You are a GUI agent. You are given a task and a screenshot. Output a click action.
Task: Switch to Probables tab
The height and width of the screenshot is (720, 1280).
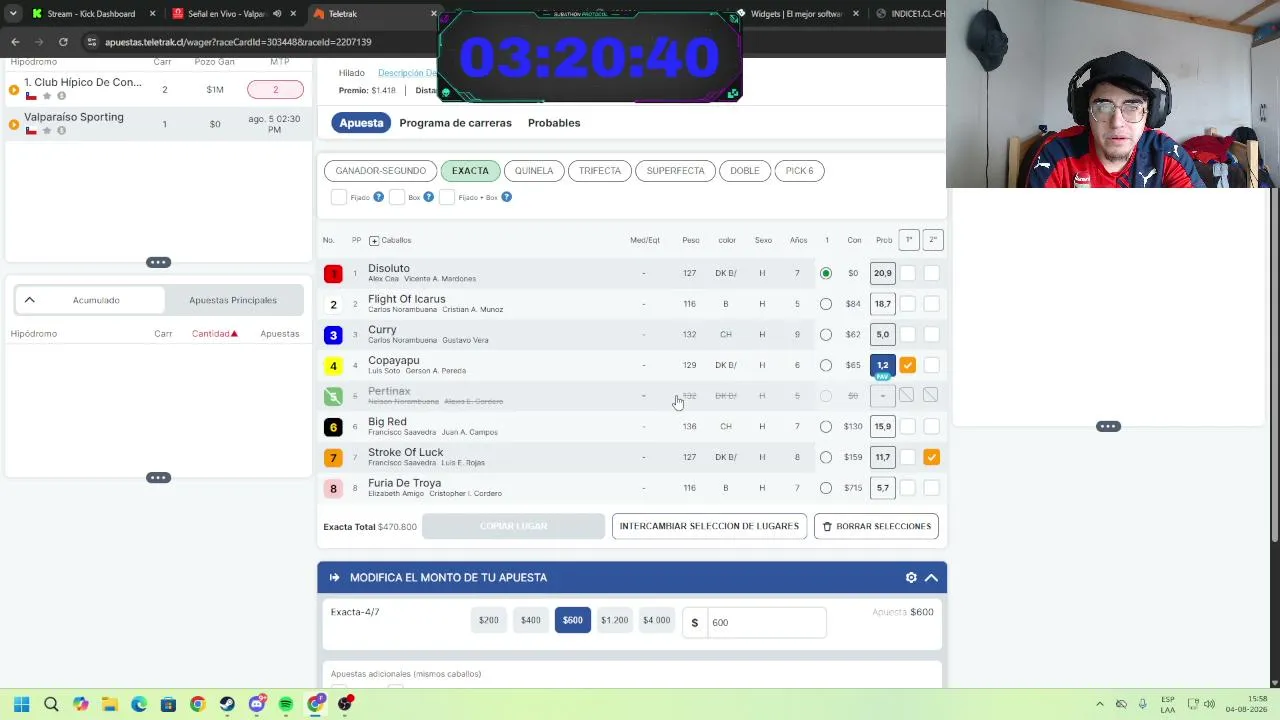pos(554,123)
